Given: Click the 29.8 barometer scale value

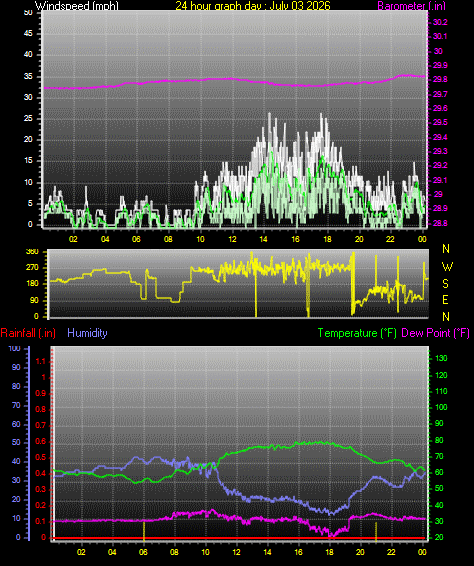Looking at the screenshot, I should [x=440, y=79].
